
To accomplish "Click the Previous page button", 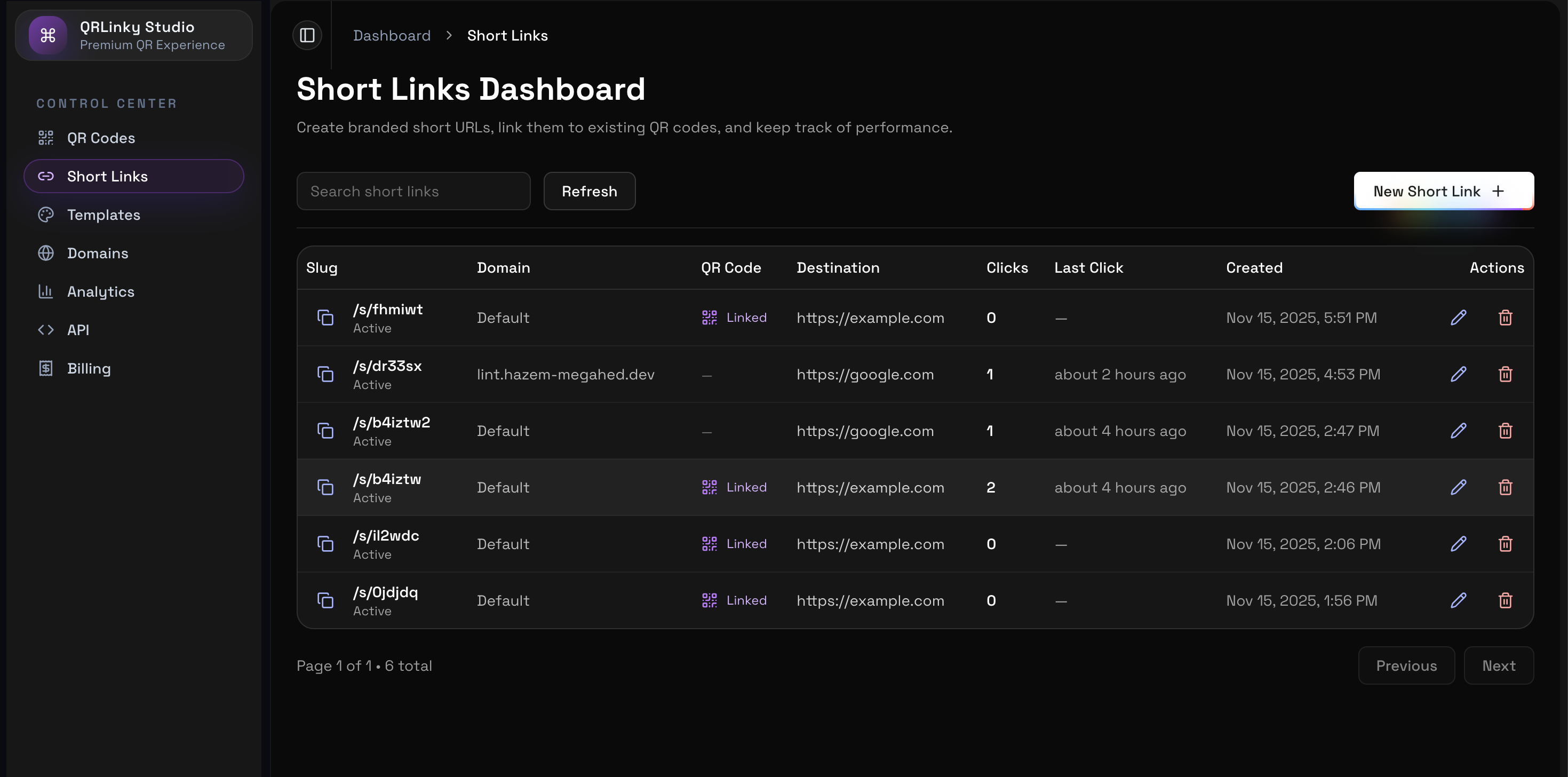I will tap(1407, 665).
